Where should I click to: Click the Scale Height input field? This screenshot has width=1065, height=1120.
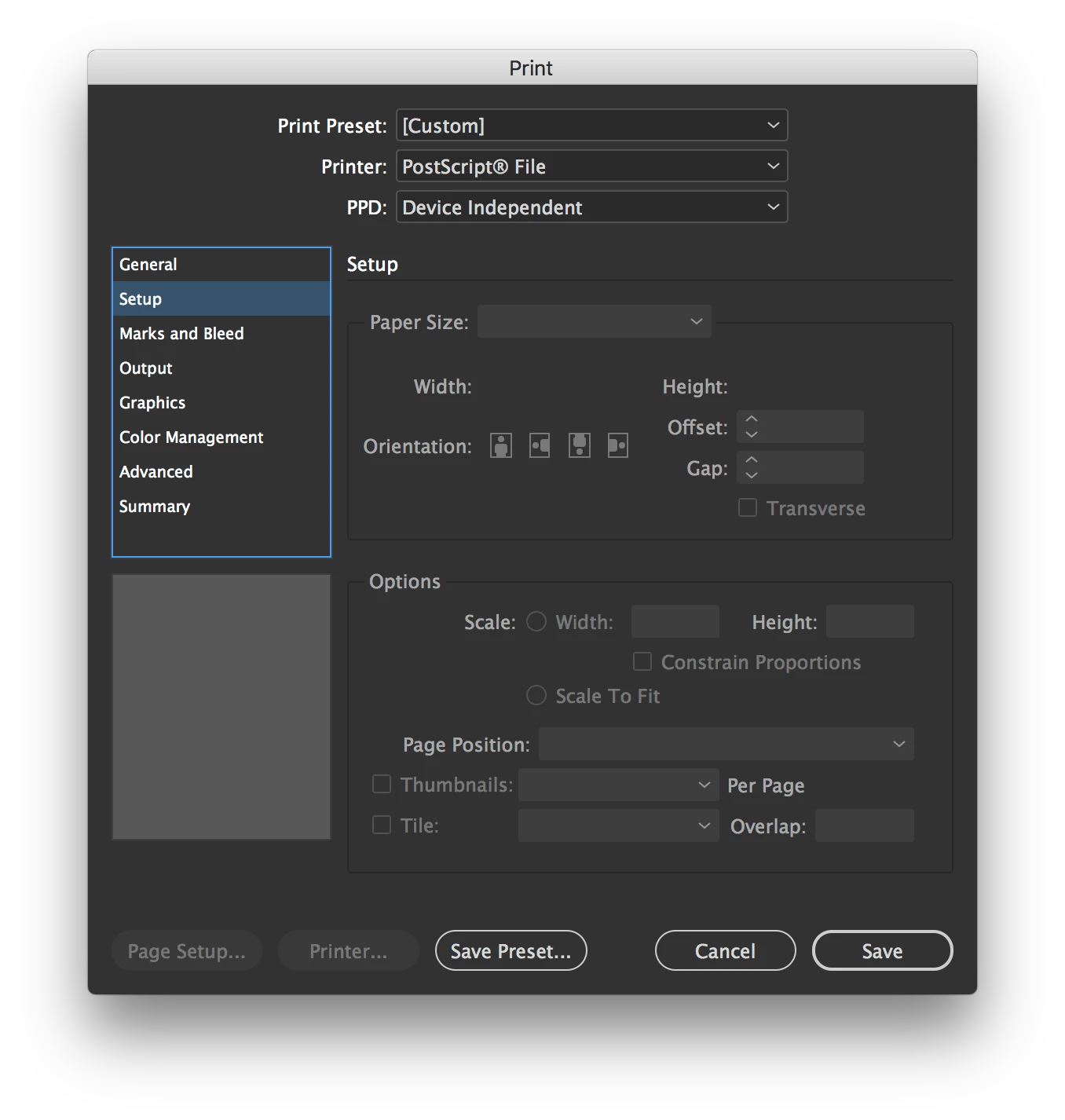pyautogui.click(x=870, y=621)
